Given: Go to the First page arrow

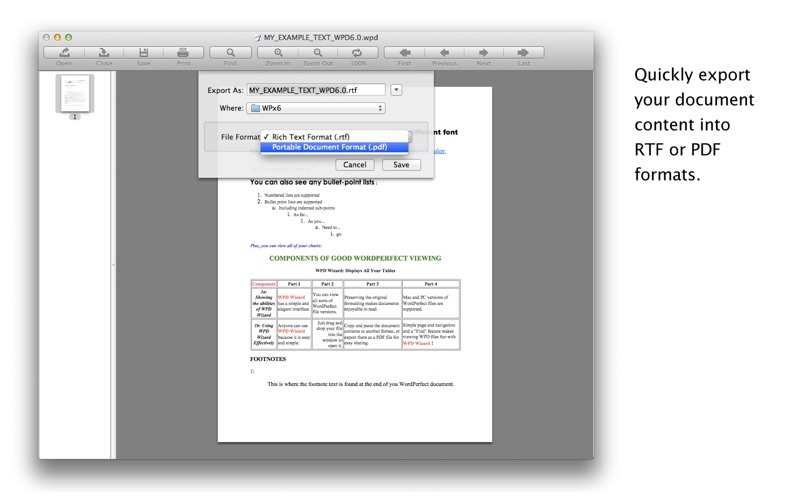Looking at the screenshot, I should click(405, 53).
